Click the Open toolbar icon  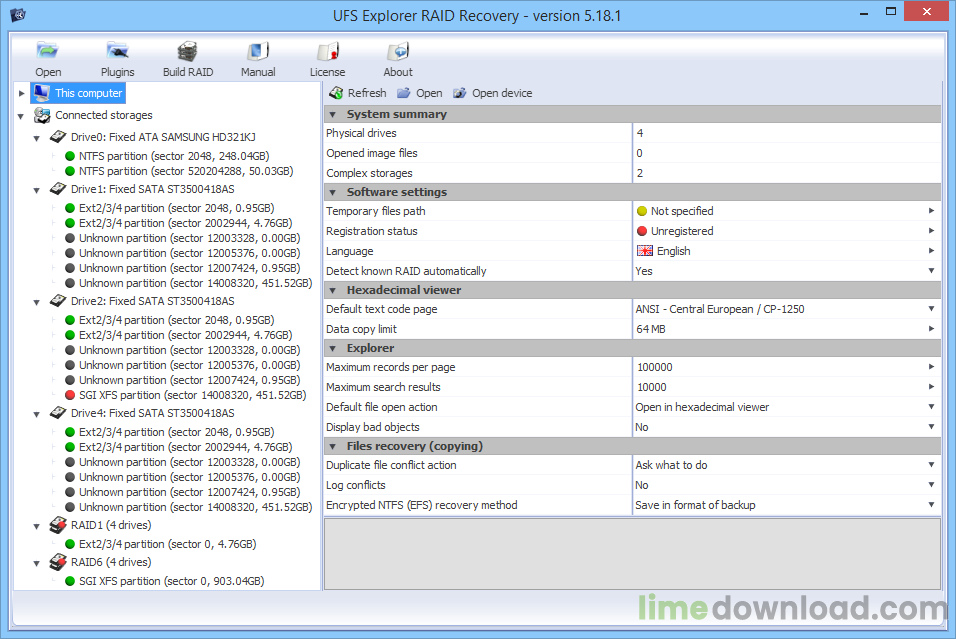[x=48, y=51]
